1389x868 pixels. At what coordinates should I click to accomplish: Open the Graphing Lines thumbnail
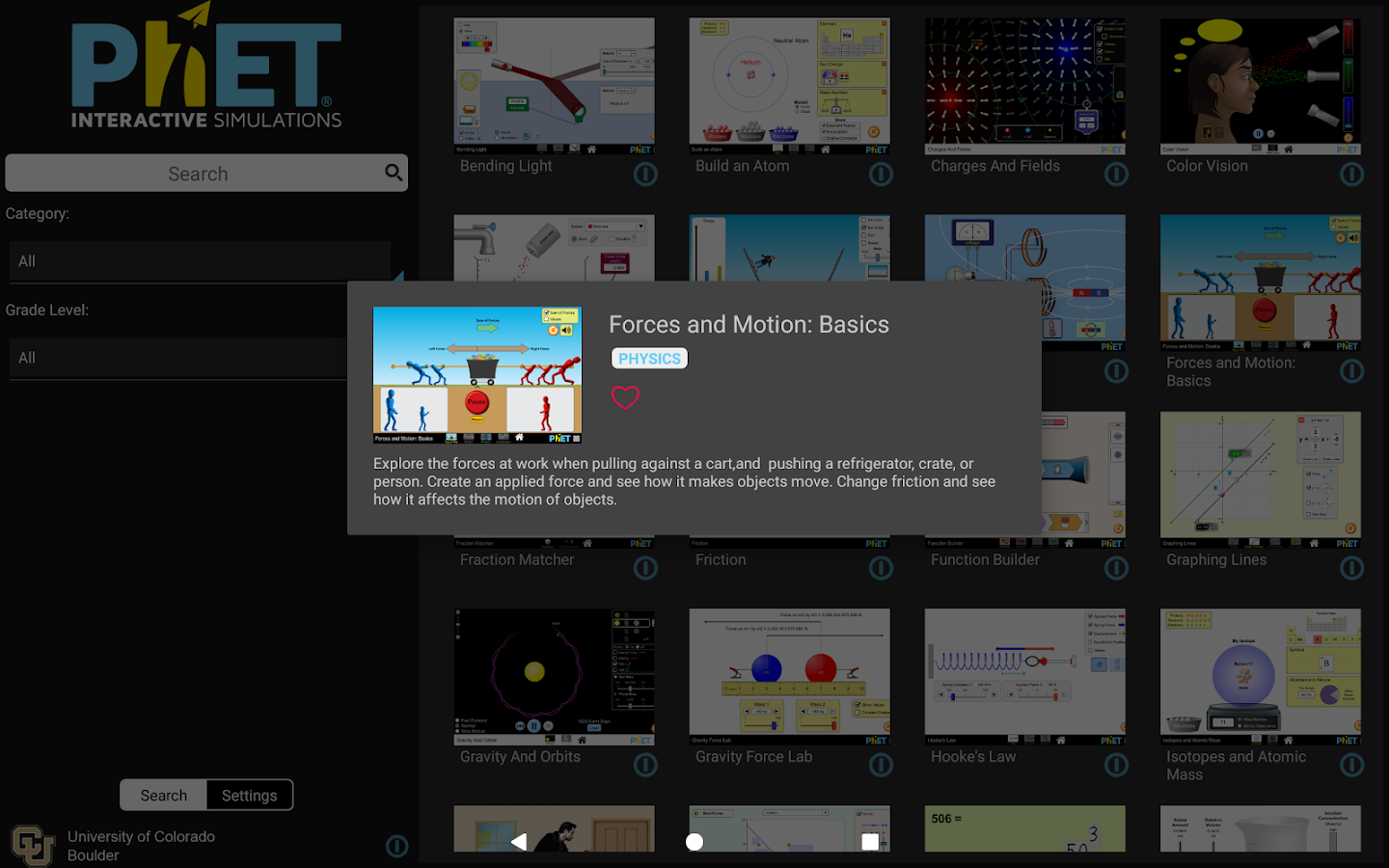click(1260, 480)
